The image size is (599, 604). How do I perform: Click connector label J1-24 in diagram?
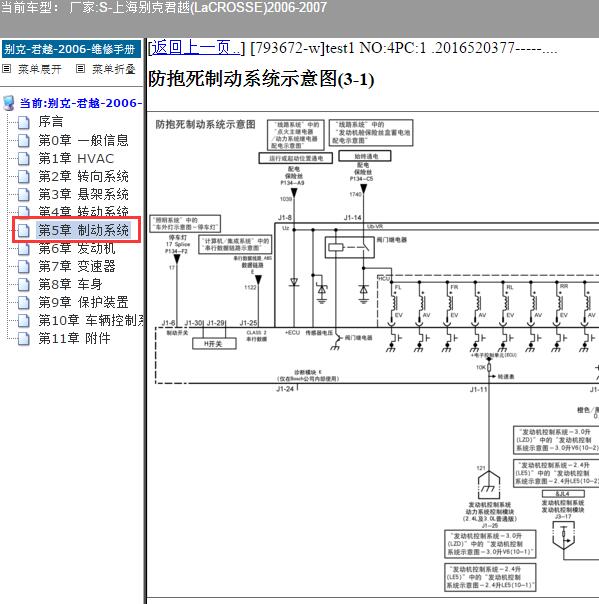click(x=285, y=389)
